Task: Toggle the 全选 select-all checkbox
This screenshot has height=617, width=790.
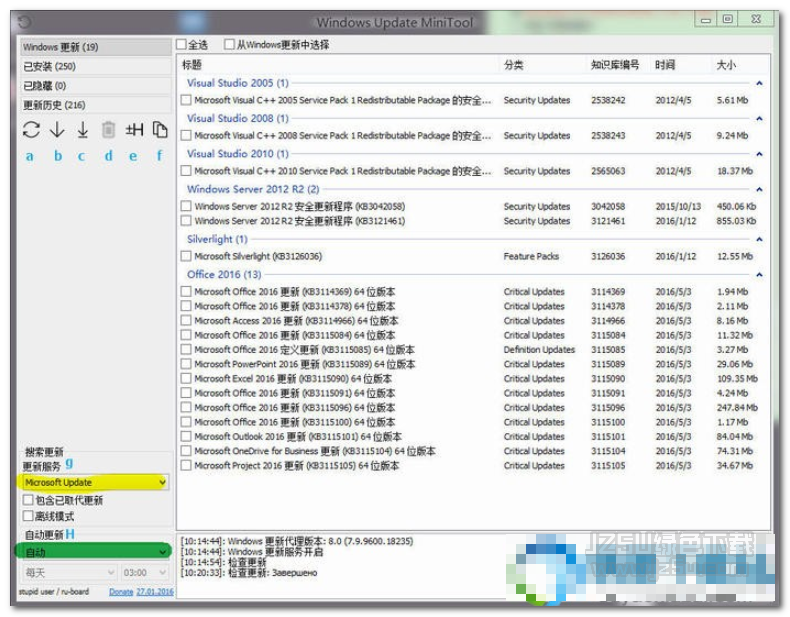Action: [x=181, y=44]
